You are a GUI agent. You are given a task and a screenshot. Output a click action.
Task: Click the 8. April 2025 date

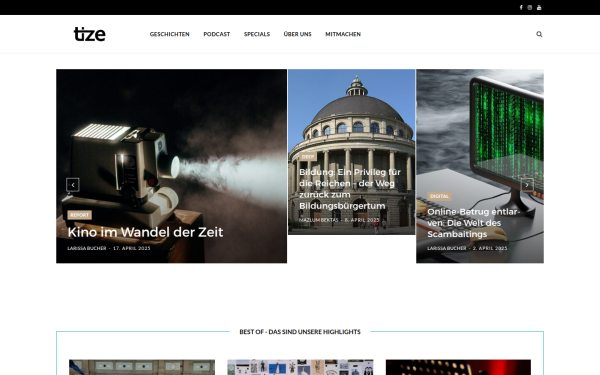[x=362, y=220]
